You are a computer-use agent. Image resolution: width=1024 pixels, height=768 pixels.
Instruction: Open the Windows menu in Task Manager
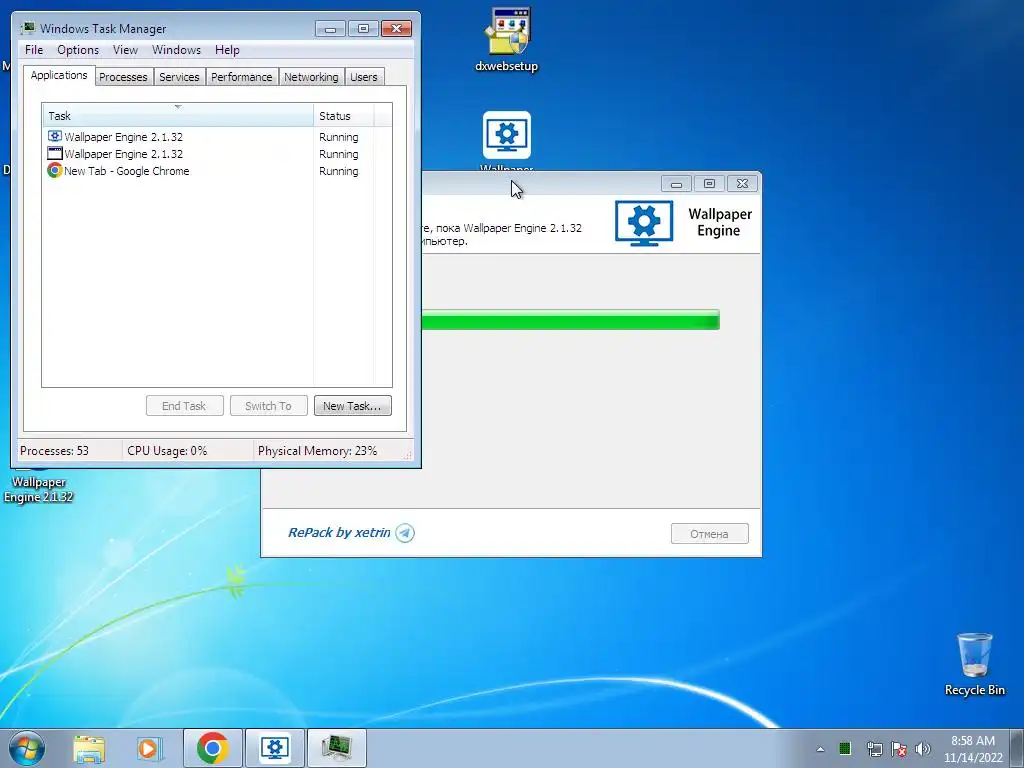click(x=176, y=50)
